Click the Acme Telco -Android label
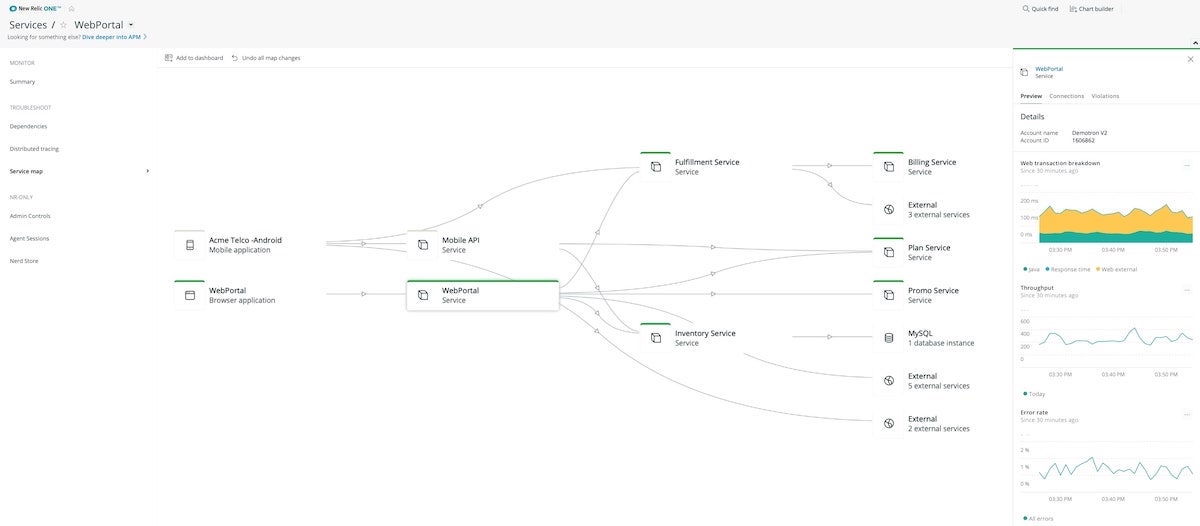This screenshot has height=526, width=1200. click(247, 240)
